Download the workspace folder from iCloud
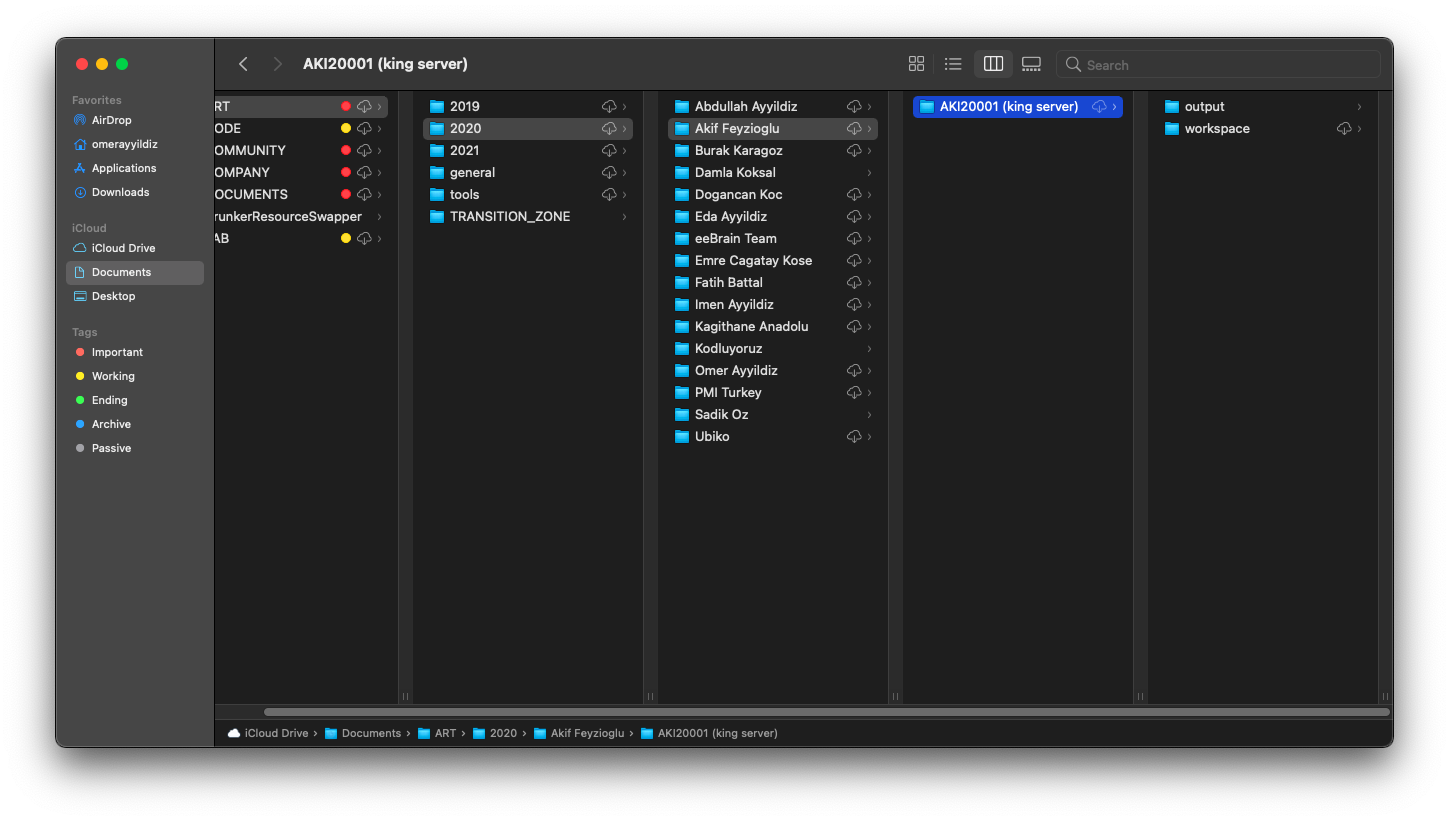Image resolution: width=1449 pixels, height=821 pixels. click(1344, 128)
